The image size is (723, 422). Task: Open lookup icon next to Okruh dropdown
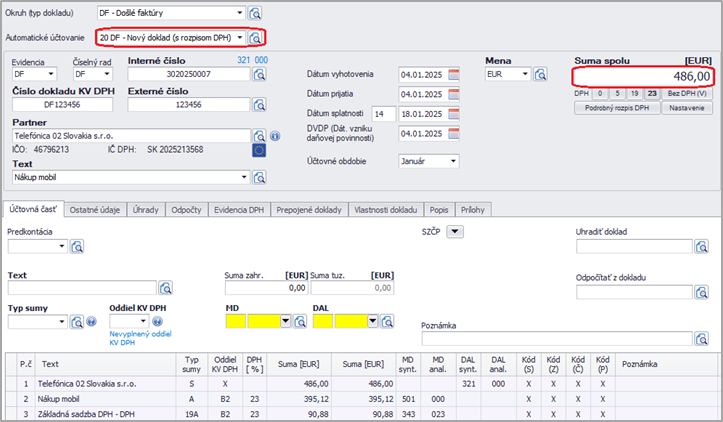[x=255, y=13]
